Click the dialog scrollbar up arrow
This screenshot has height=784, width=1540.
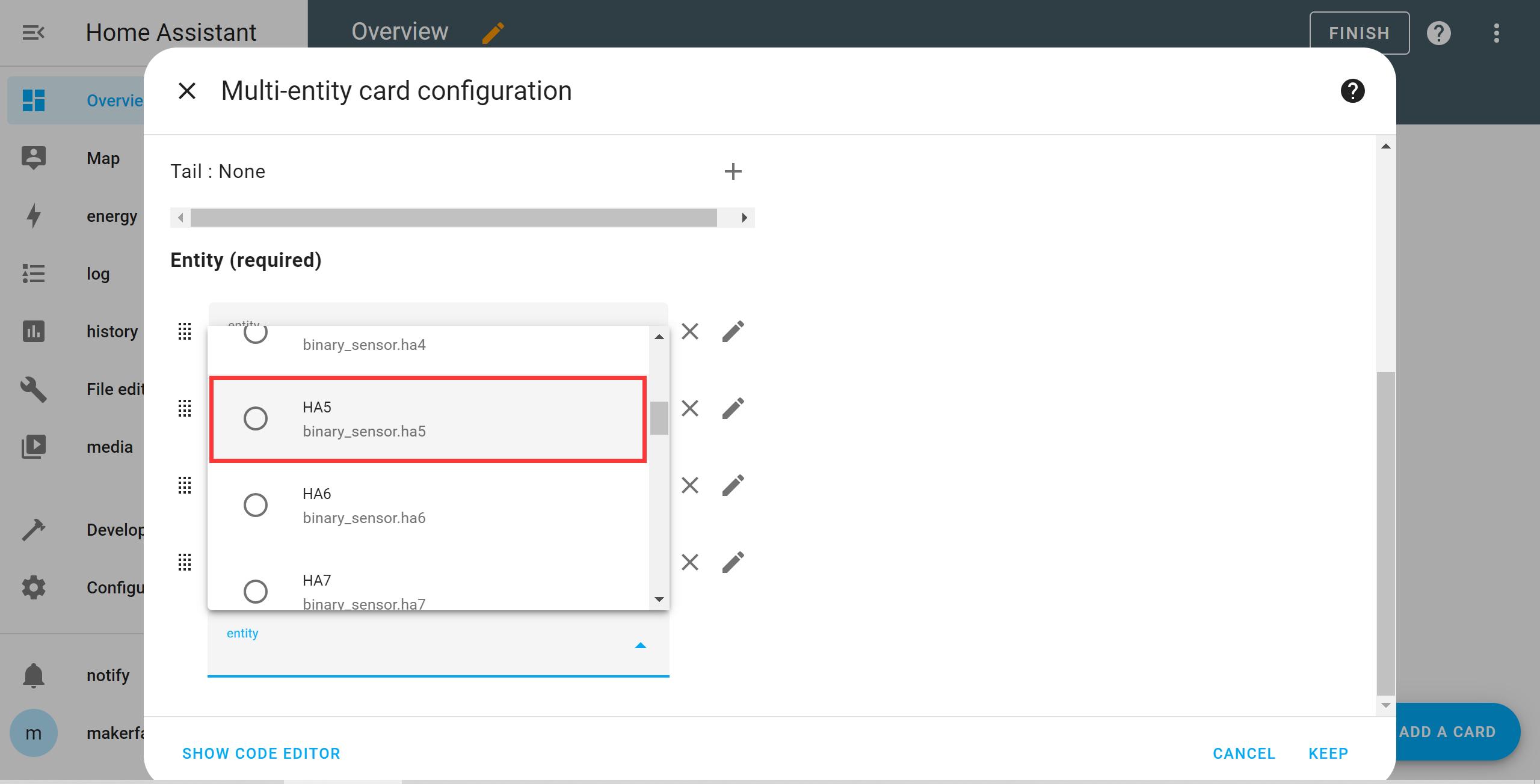pos(1386,146)
